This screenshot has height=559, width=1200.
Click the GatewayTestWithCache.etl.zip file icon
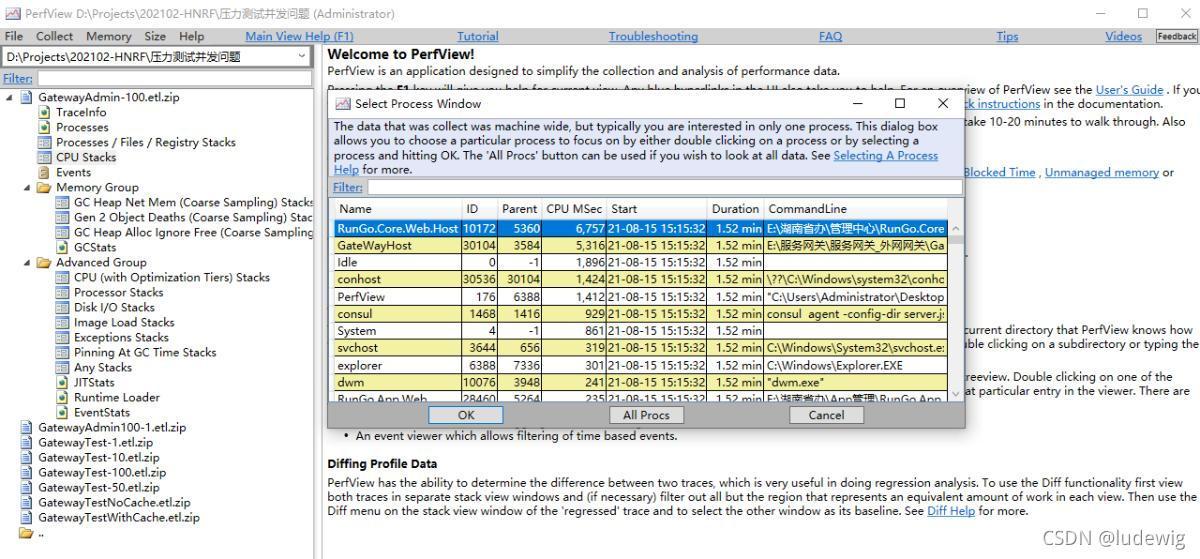[x=26, y=517]
